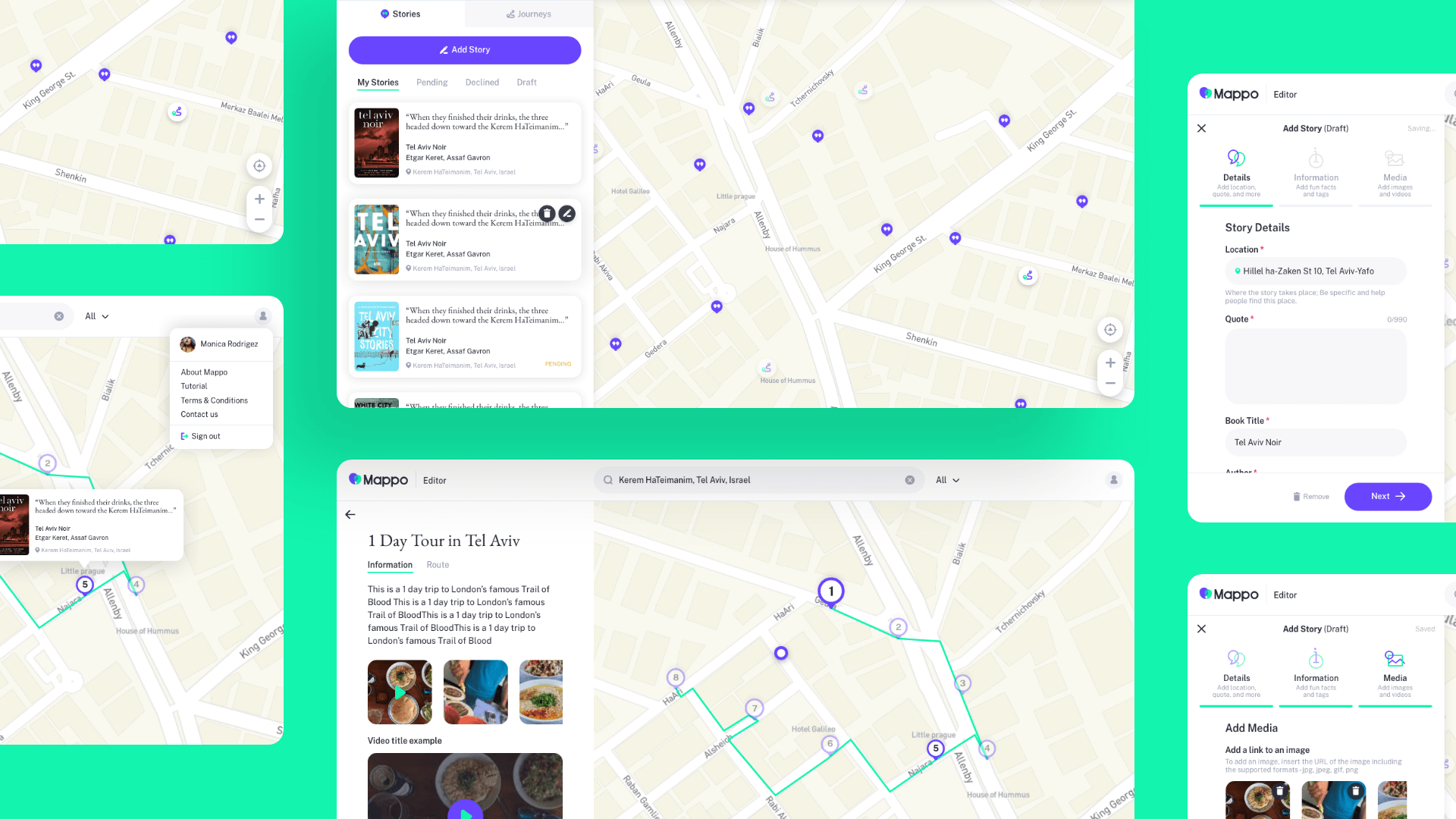Delete the second Tel Aviv Noir story
1456x819 pixels.
547,214
